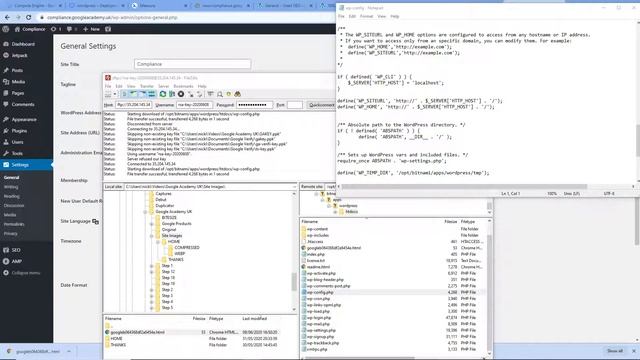Select COMPRESSED folder in local tree

coord(187,247)
